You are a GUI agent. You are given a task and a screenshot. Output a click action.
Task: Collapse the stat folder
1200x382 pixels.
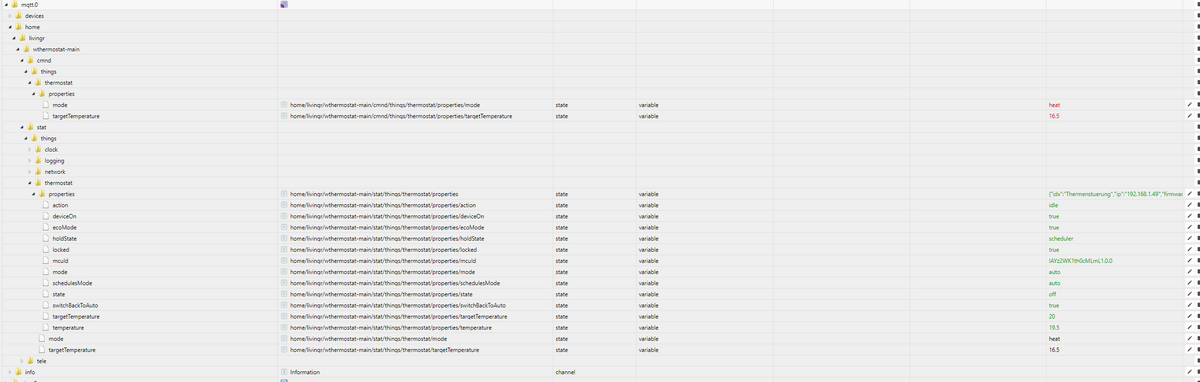tap(21, 127)
